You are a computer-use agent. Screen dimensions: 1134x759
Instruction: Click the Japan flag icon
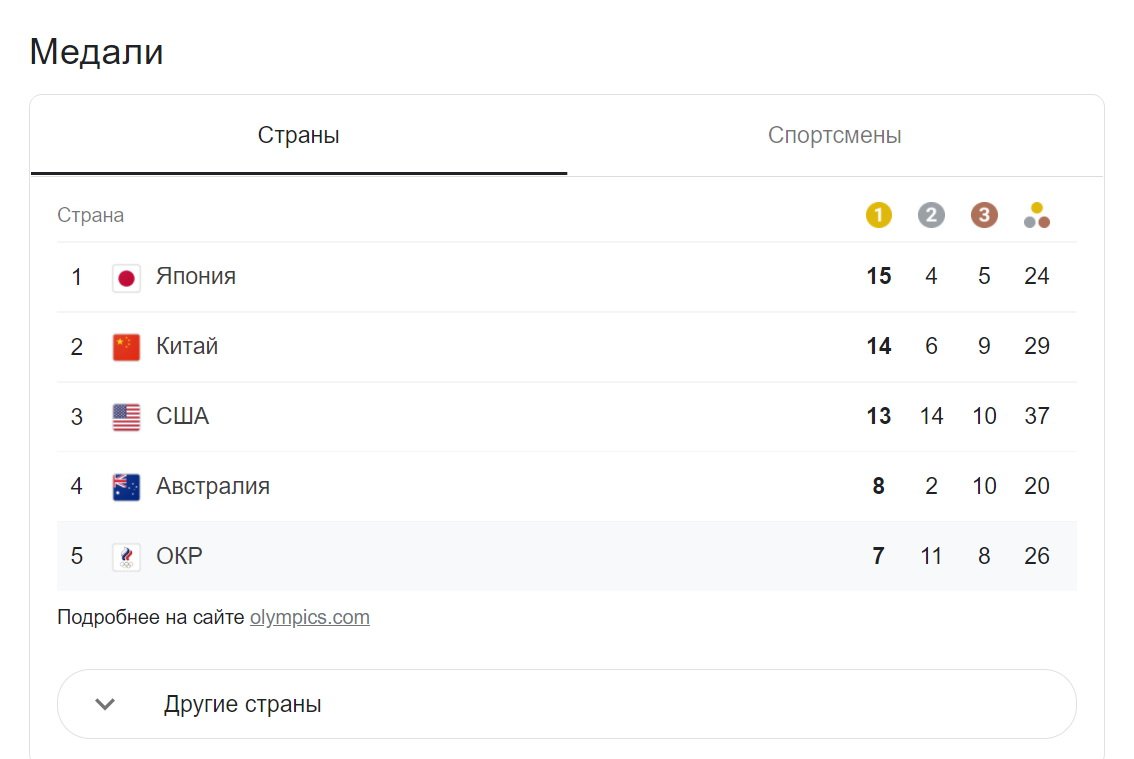(126, 277)
